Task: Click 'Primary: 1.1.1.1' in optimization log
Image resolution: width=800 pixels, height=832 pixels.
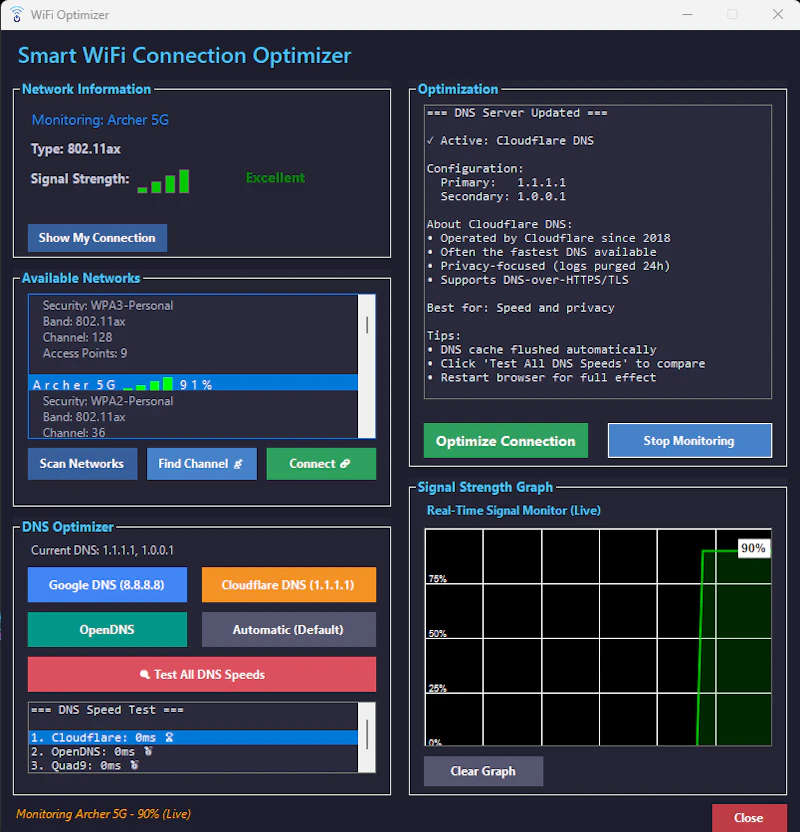Action: (x=503, y=183)
